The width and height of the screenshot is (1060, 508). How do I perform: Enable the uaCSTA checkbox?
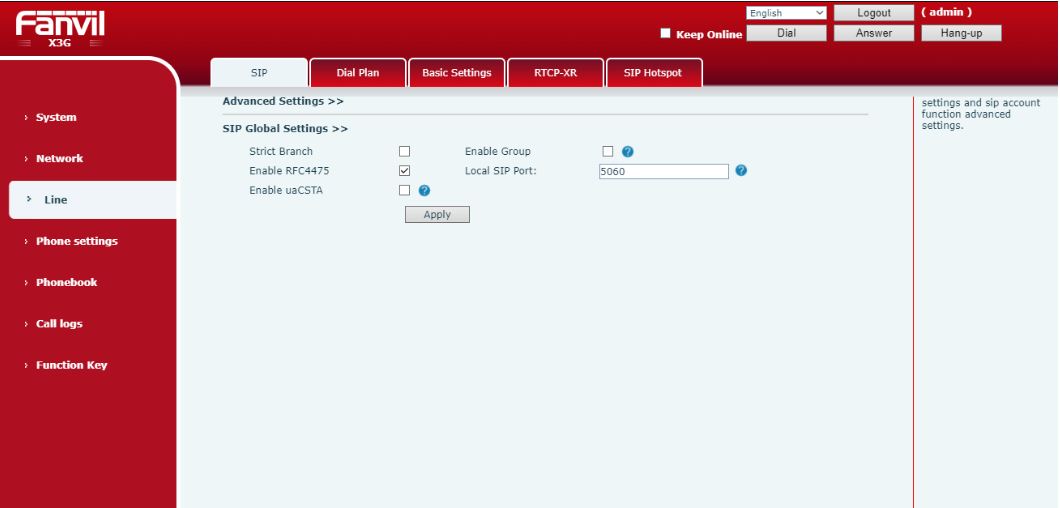click(405, 190)
